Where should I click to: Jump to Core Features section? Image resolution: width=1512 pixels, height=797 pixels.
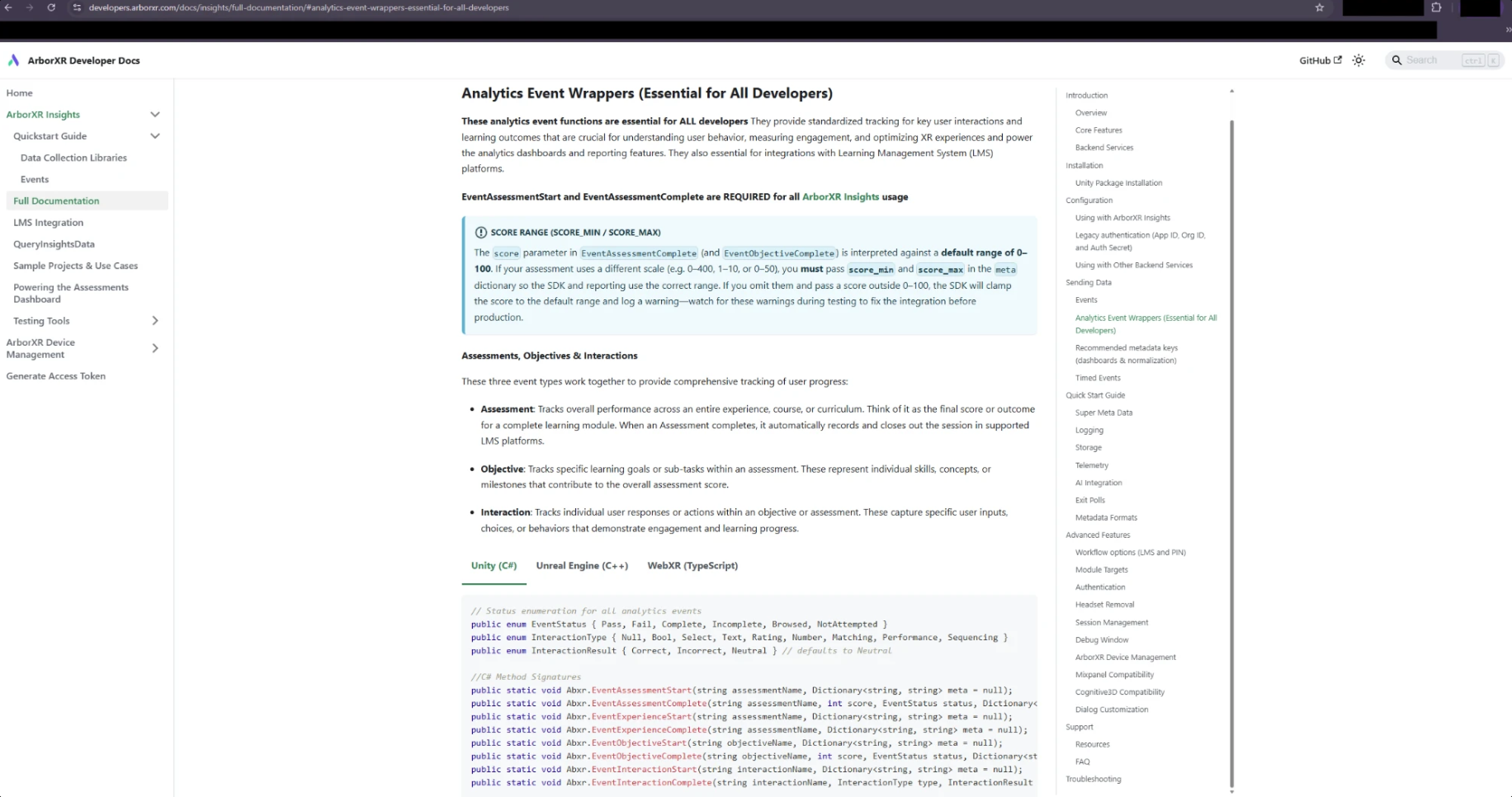pos(1099,130)
